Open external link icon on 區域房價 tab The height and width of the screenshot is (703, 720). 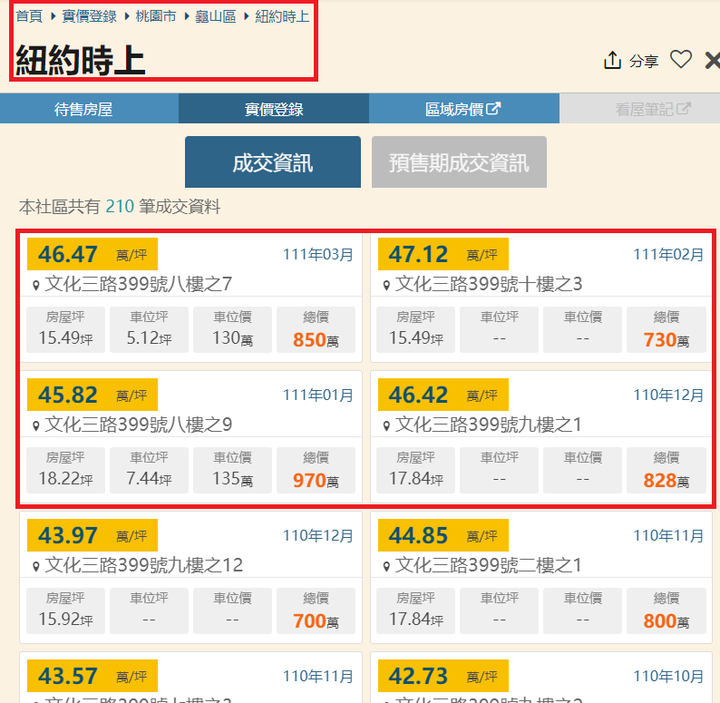pyautogui.click(x=493, y=109)
